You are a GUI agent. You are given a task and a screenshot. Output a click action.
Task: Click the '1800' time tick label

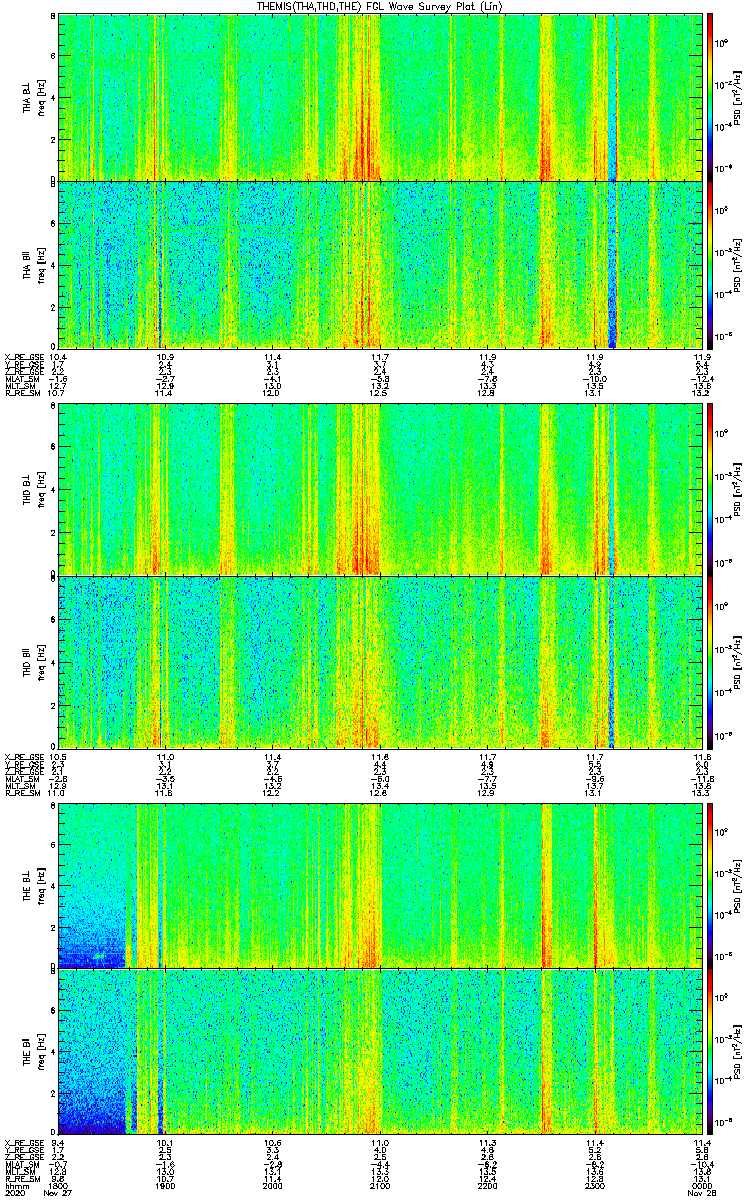(59, 1184)
